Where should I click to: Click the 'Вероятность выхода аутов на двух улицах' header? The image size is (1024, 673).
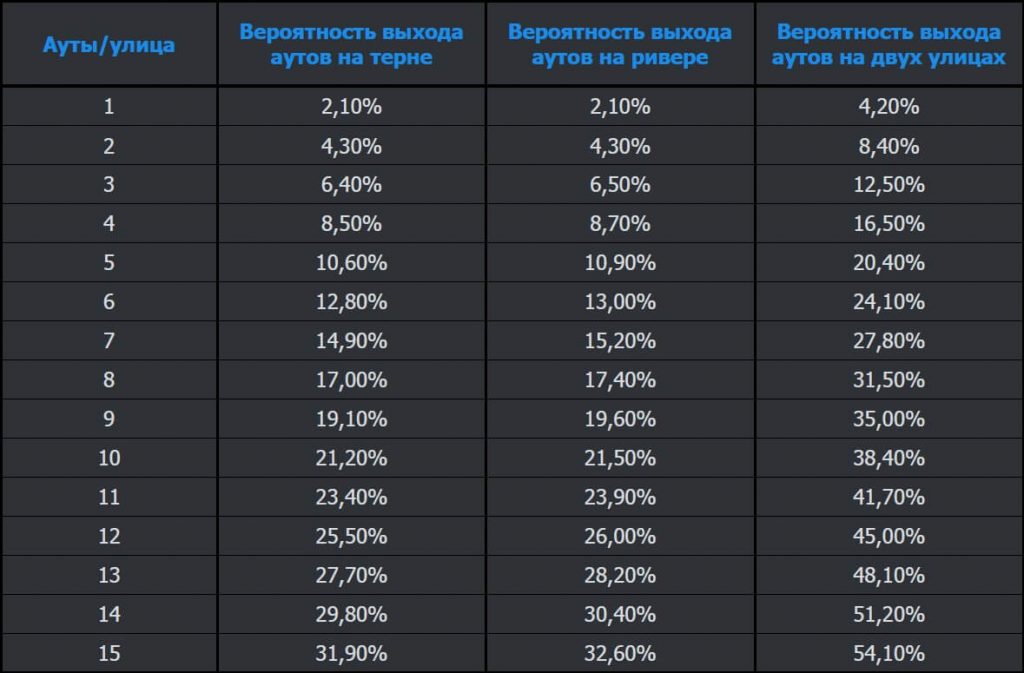(889, 45)
